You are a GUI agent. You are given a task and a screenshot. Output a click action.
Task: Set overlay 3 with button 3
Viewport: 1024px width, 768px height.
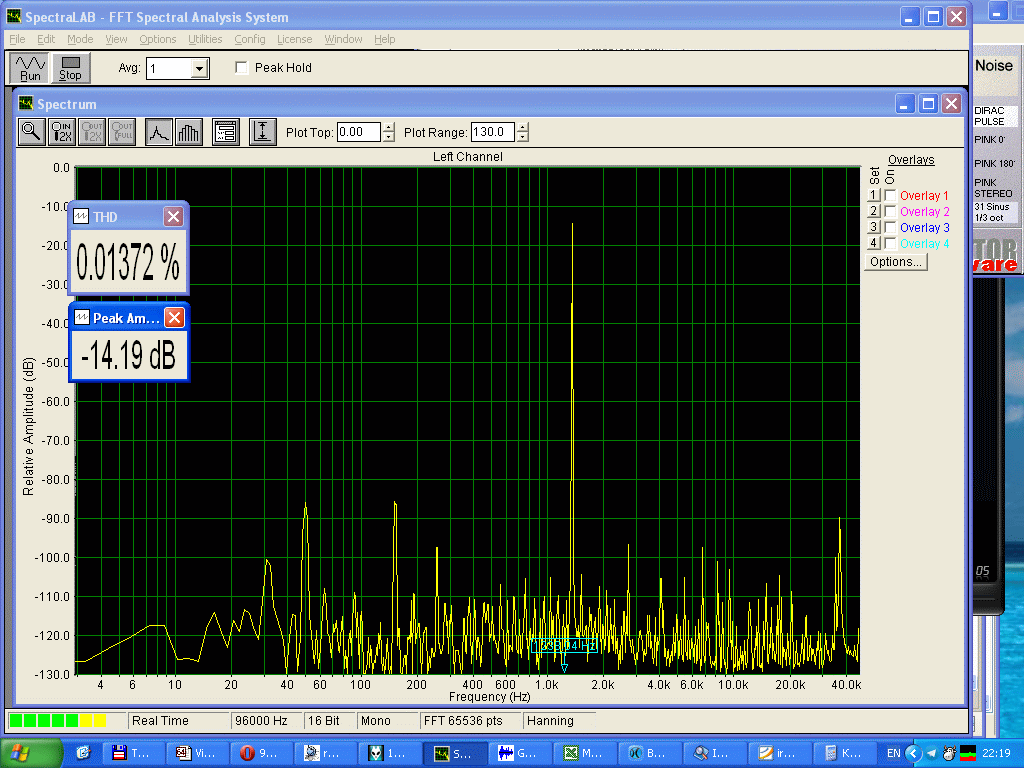click(x=874, y=227)
